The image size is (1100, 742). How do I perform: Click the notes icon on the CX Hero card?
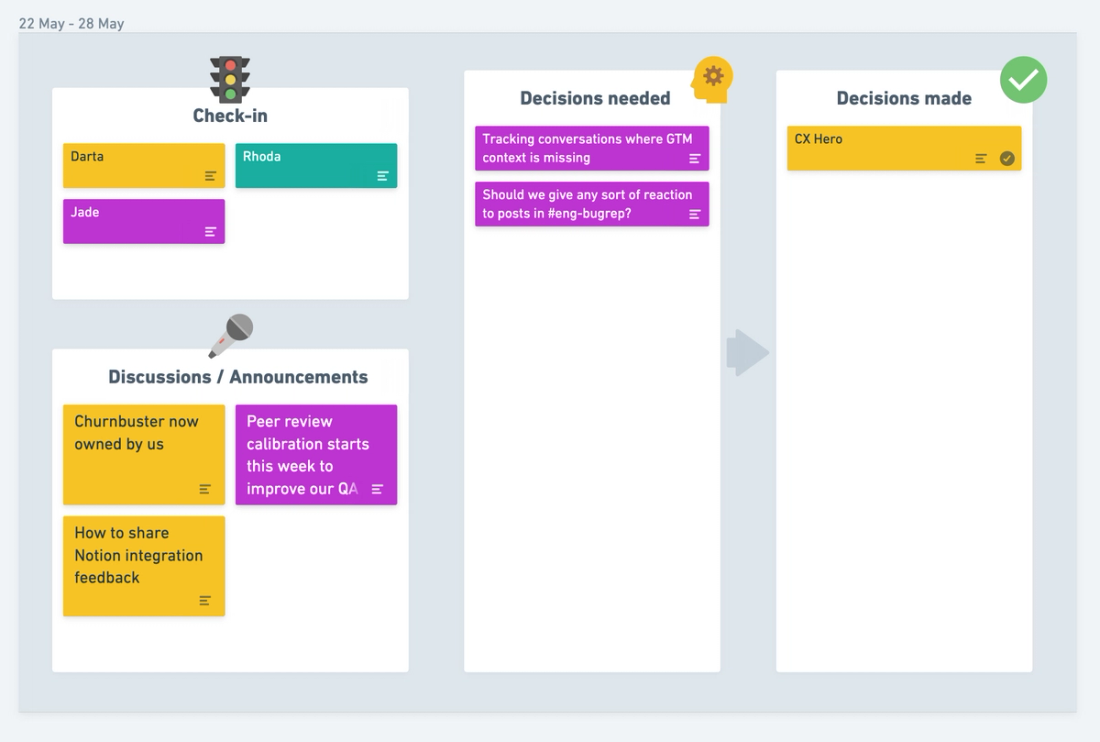(982, 159)
